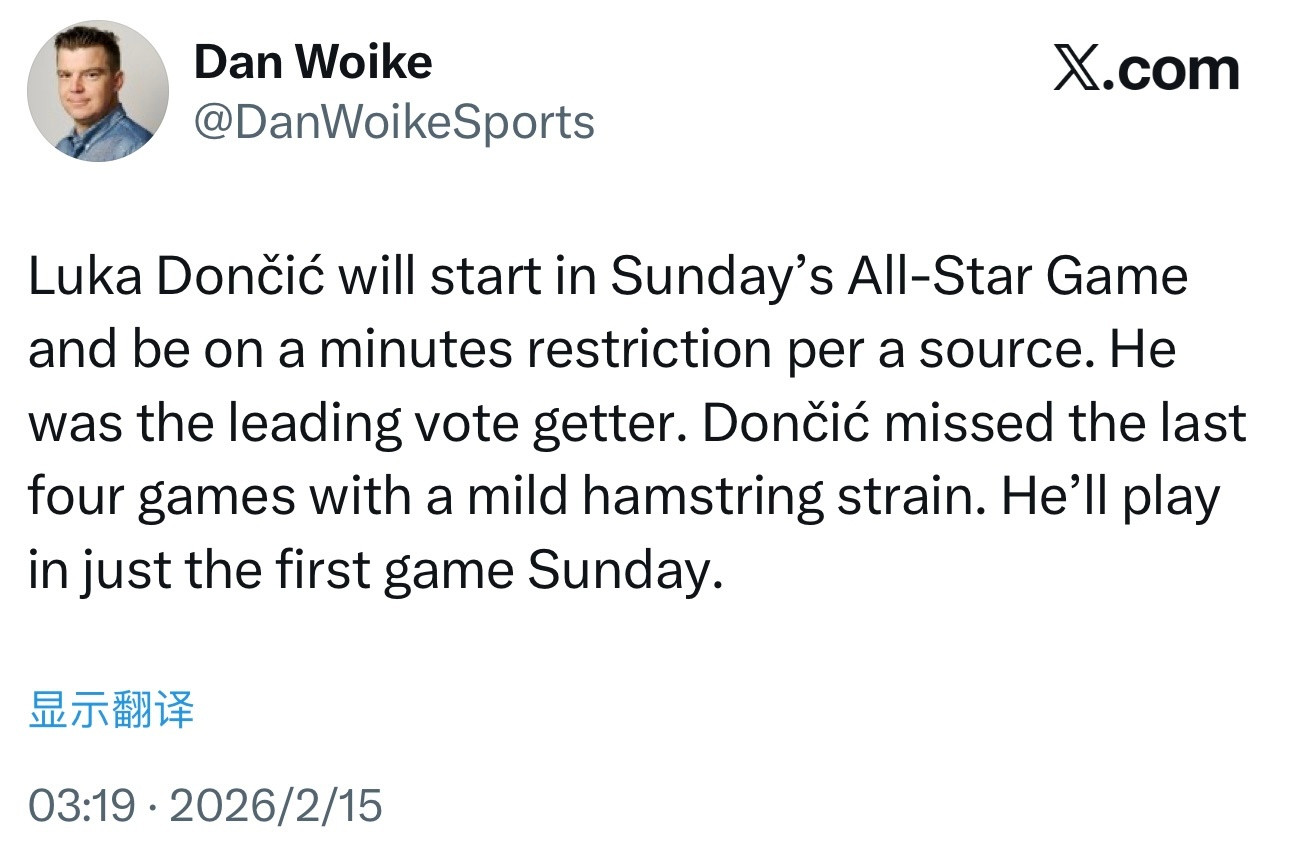Click the display name Dan Woike
Viewport: 1290px width, 858px height.
314,60
